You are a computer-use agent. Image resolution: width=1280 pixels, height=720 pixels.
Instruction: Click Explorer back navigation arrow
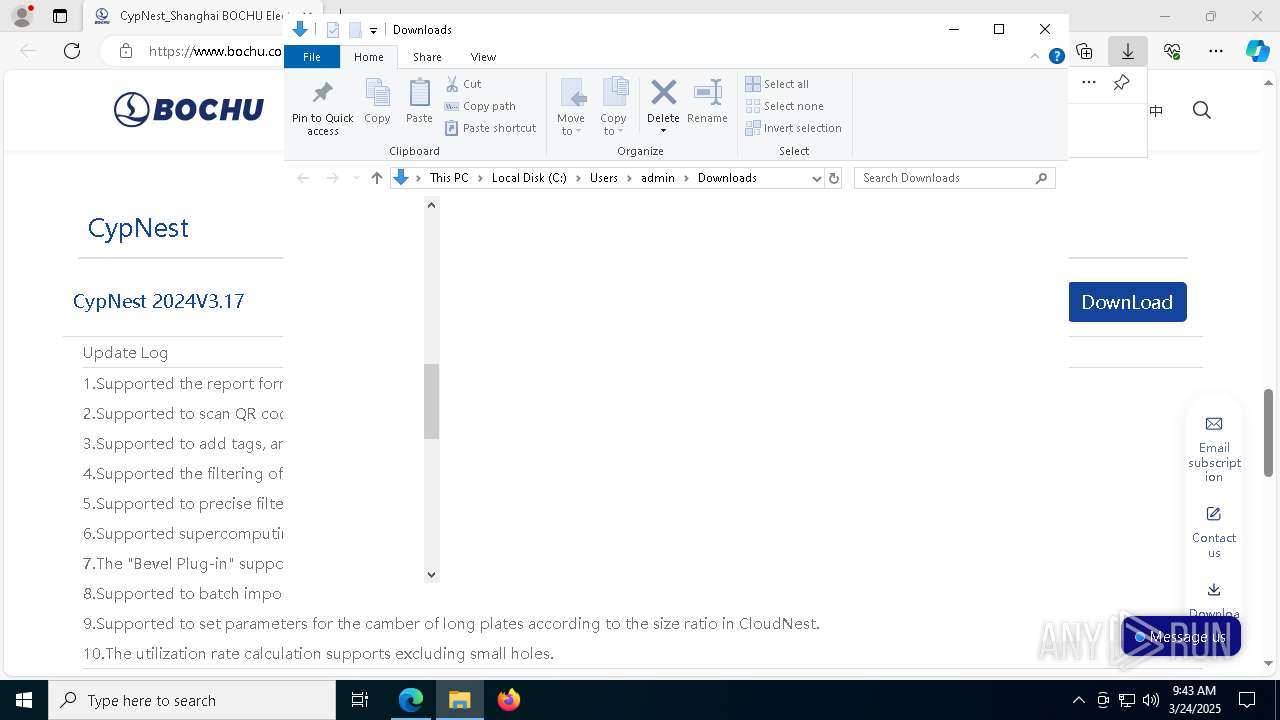303,178
